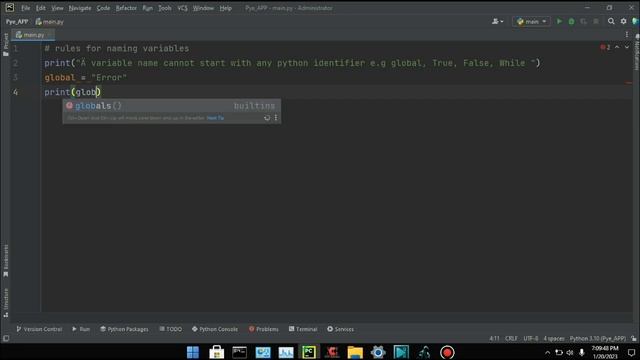Open Search Everywhere magnifier icon
640x360 pixels.
(x=611, y=21)
